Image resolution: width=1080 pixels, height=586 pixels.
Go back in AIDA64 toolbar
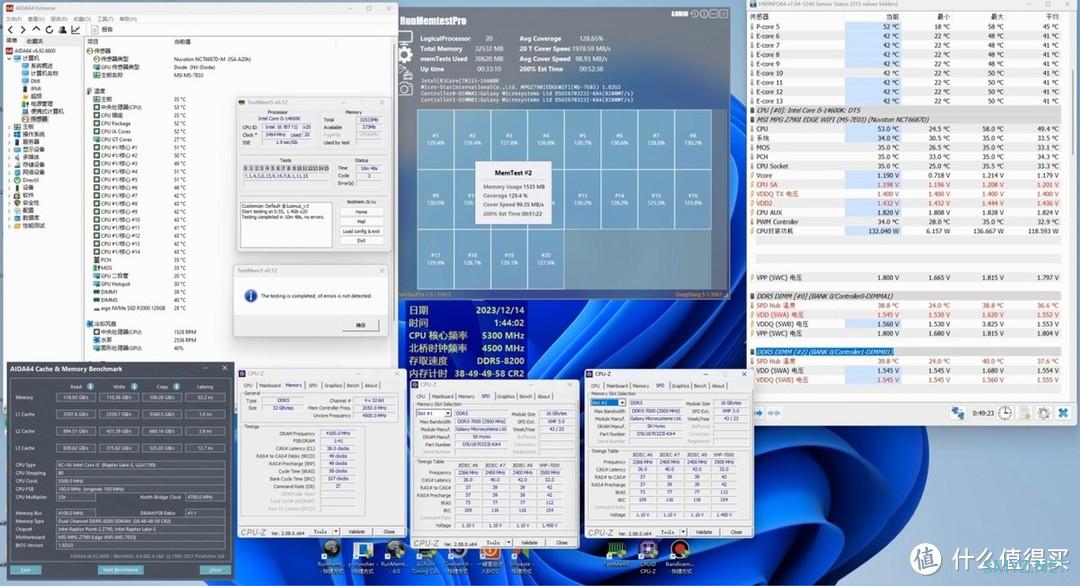click(x=10, y=30)
